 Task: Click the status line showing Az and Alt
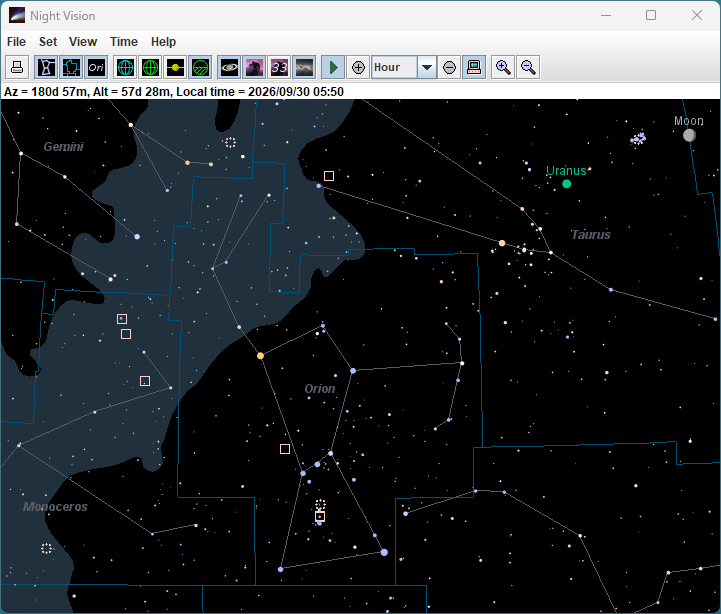[x=174, y=92]
